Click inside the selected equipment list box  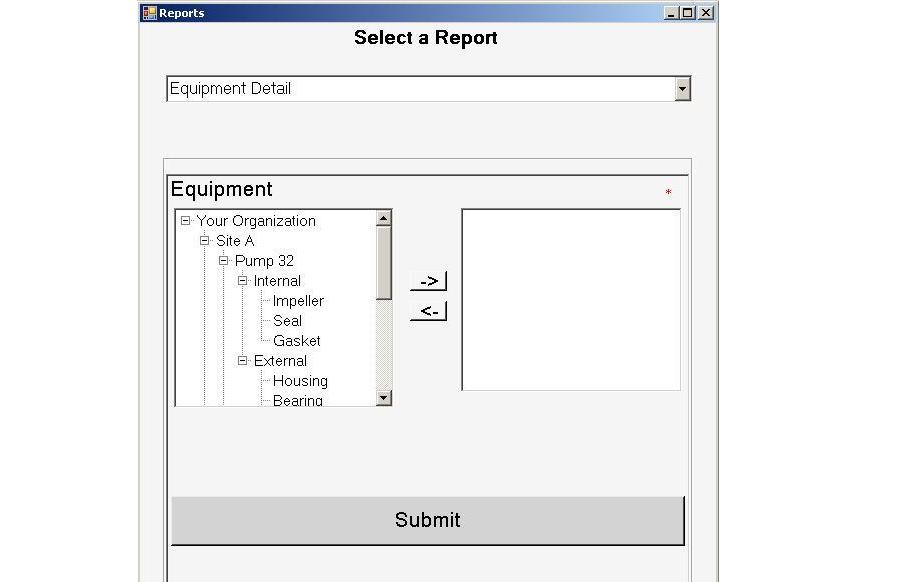click(x=570, y=299)
